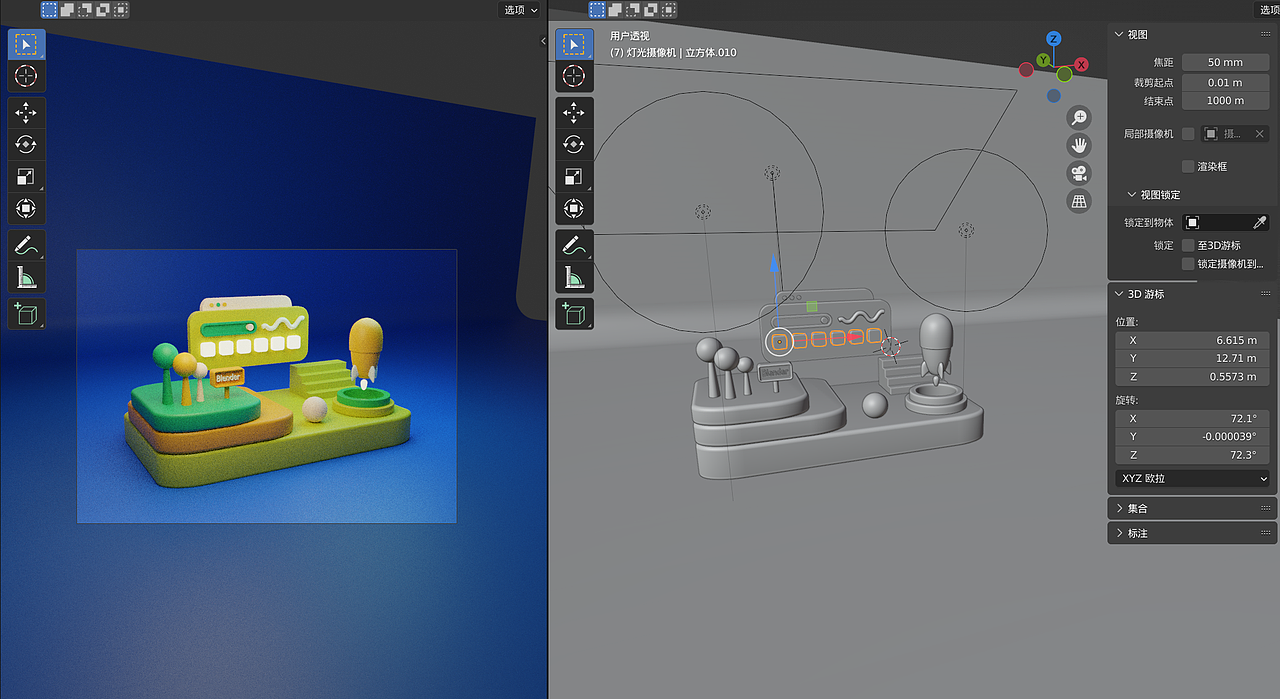Click the cursor position Z 0.5573 m field

[1193, 377]
